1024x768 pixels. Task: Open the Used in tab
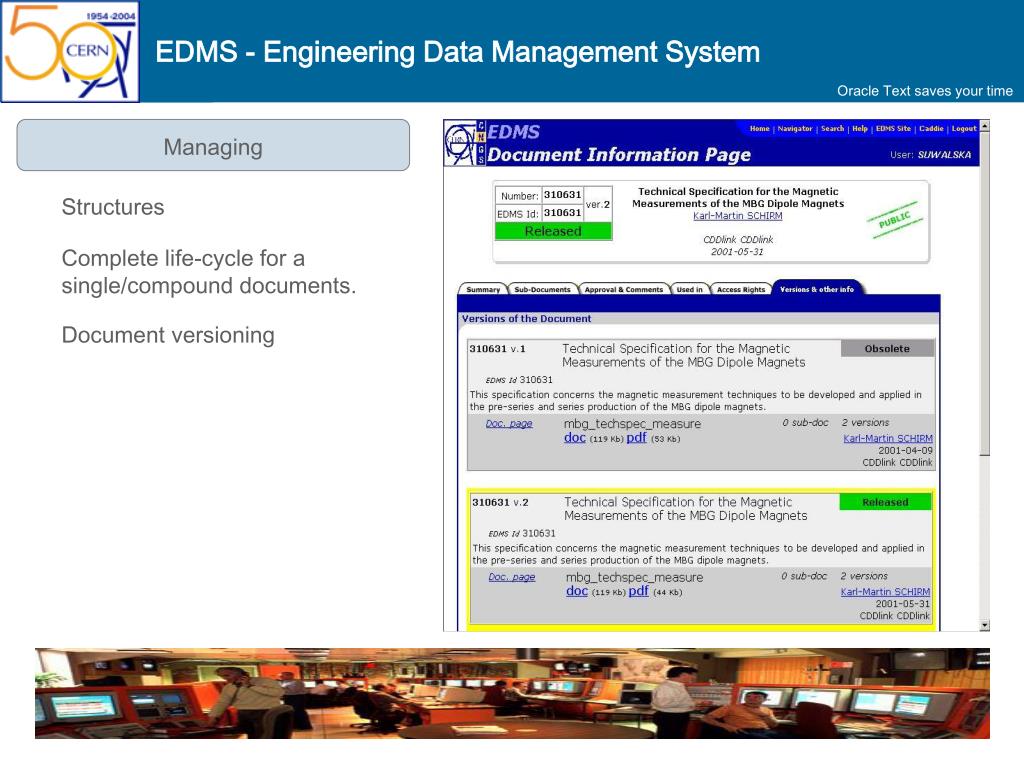[690, 289]
